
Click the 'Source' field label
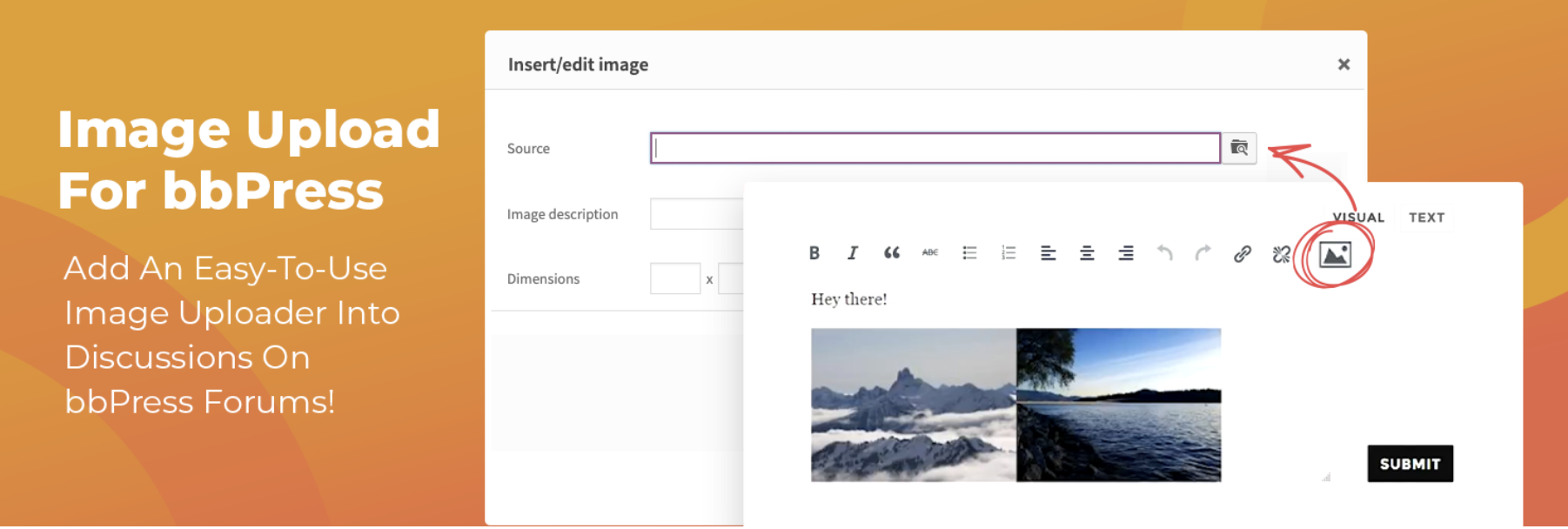click(x=528, y=149)
